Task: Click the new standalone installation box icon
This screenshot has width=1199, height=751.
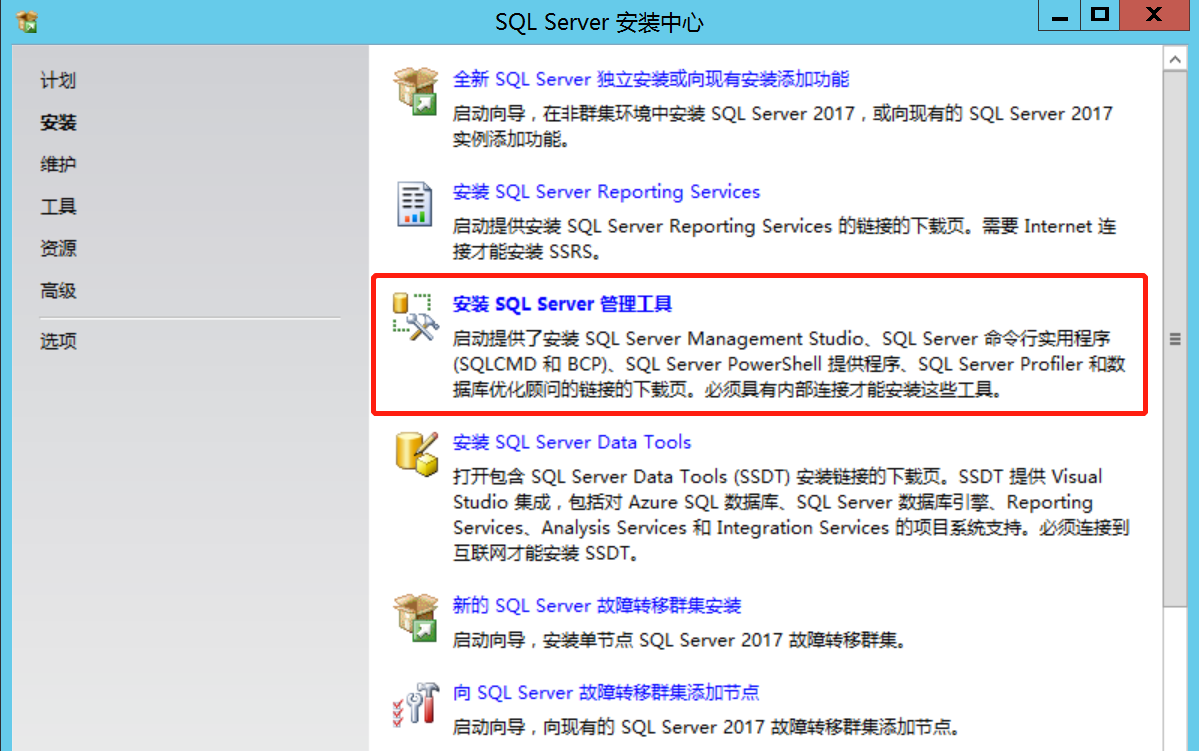Action: 416,91
